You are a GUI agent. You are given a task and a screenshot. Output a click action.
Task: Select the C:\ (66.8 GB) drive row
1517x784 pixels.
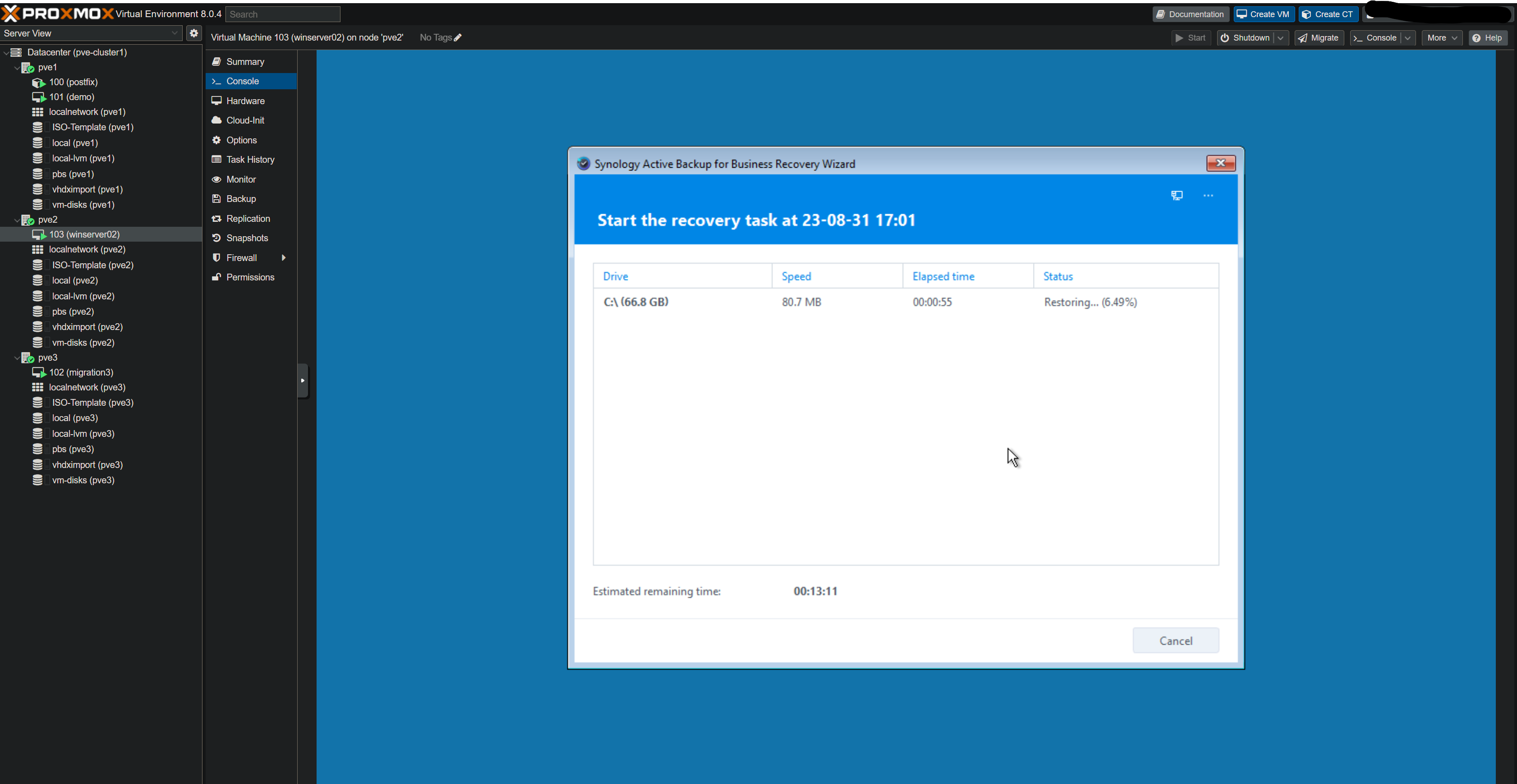[906, 302]
